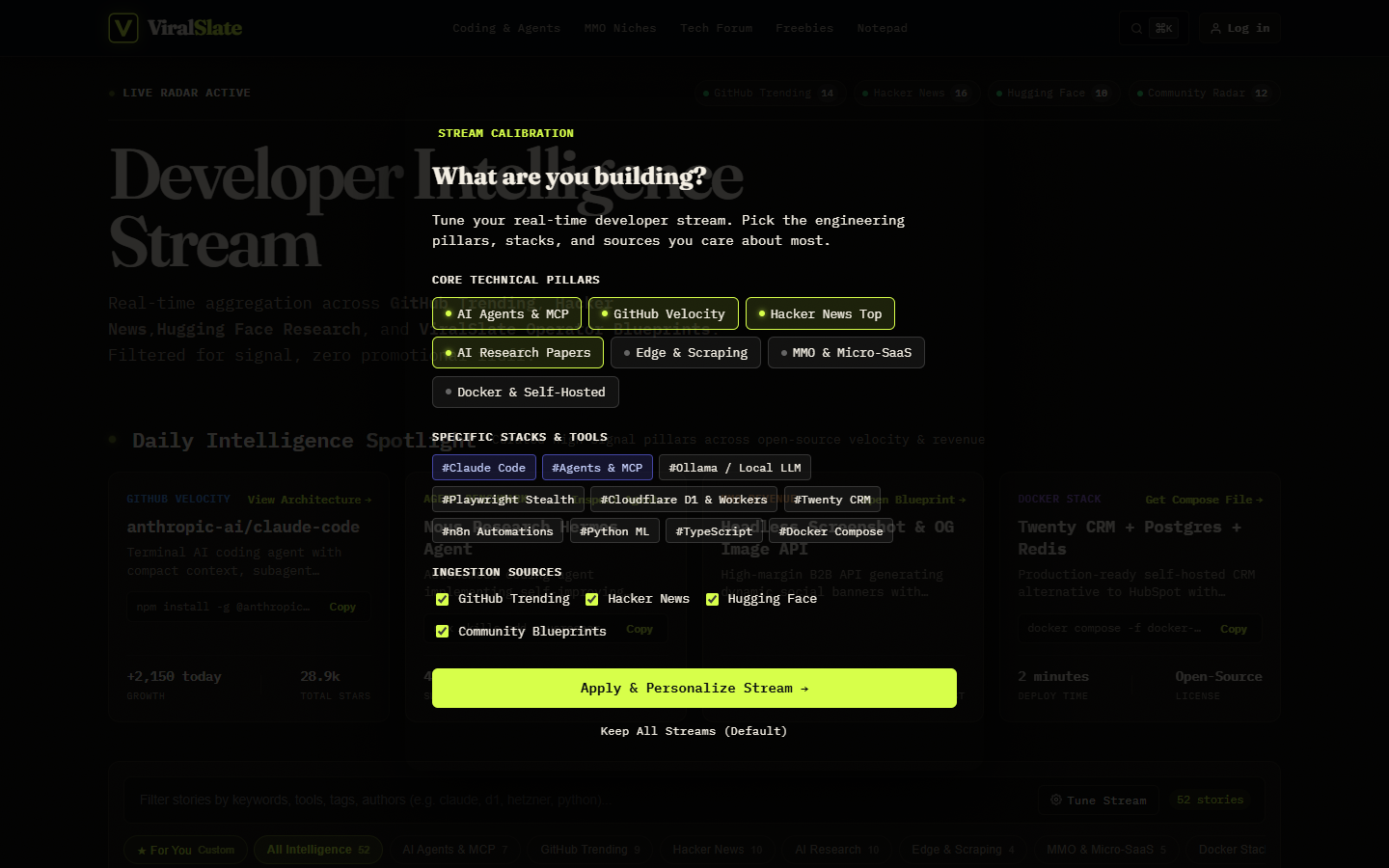Enable the Docker & Self-Hosted pillar
The image size is (1389, 868).
[x=526, y=392]
